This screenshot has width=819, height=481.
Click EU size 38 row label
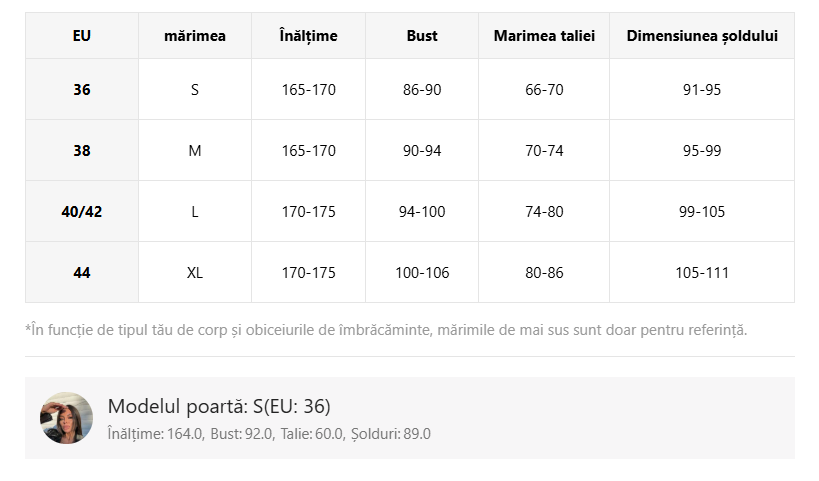pos(82,151)
